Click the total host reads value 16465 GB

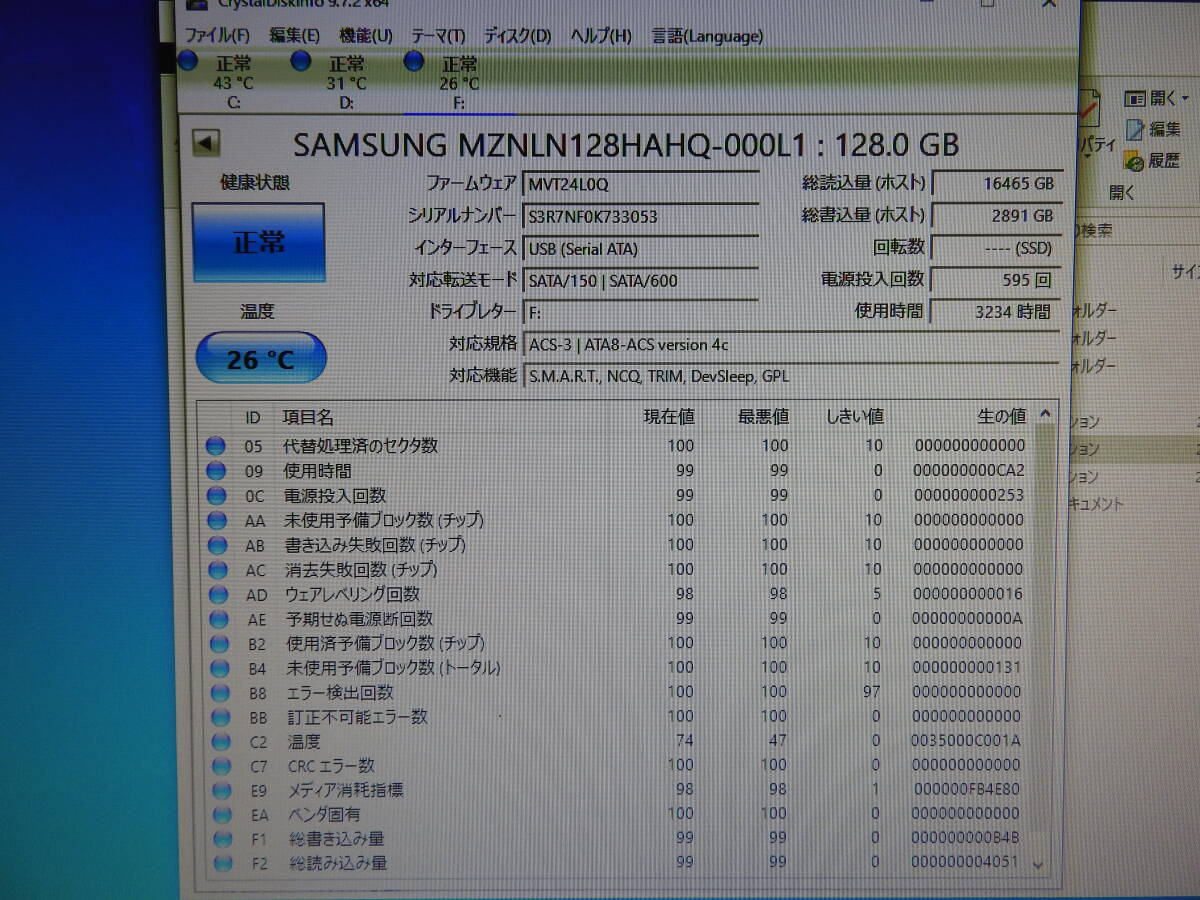(x=996, y=184)
